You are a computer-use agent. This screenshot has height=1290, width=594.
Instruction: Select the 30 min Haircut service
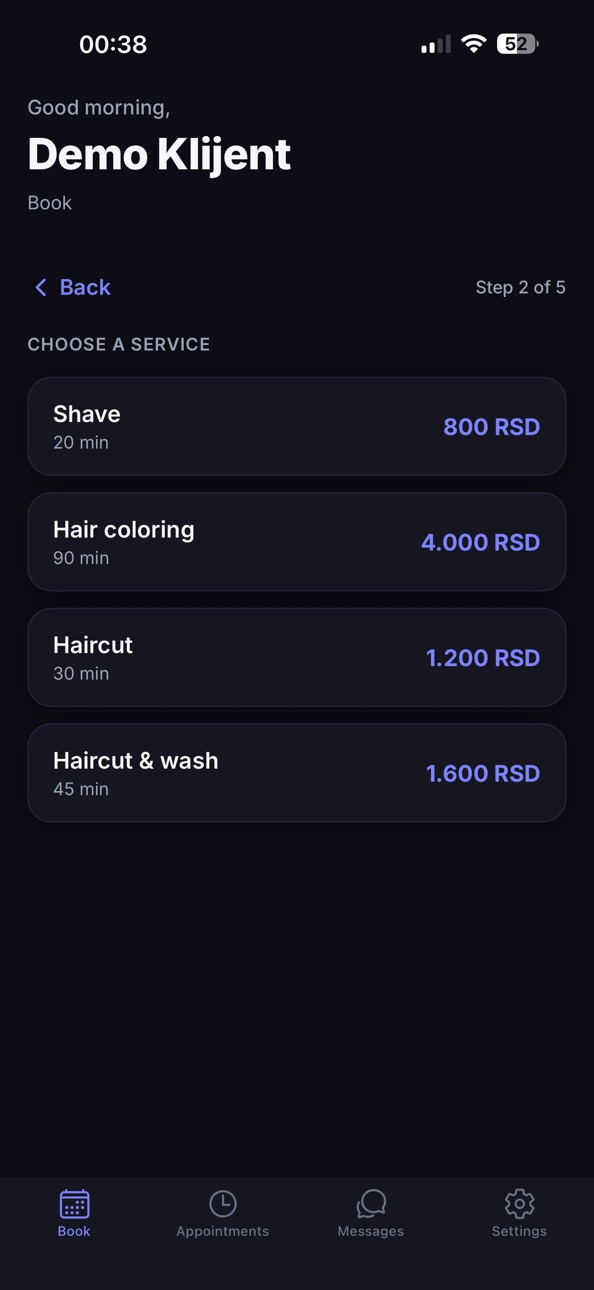click(297, 657)
